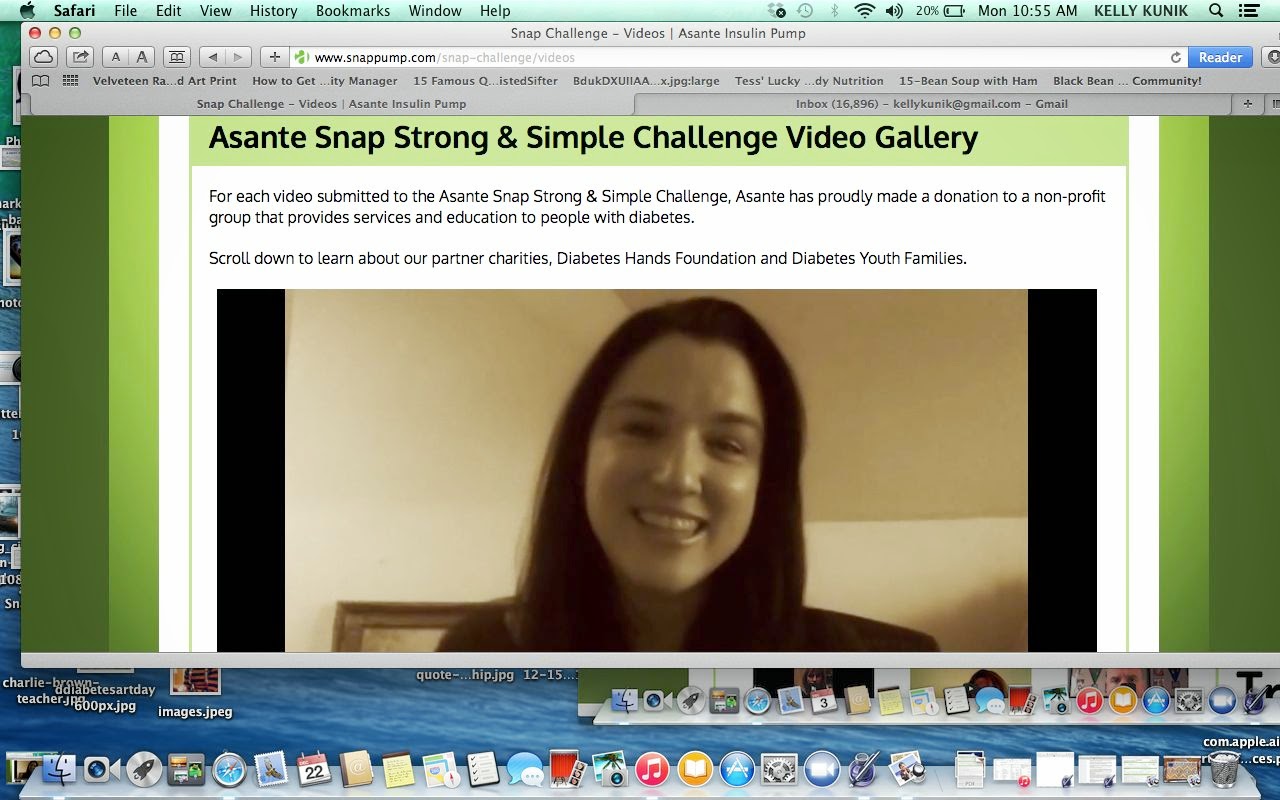Open the Trash in the Dock
1280x800 pixels.
pos(1224,769)
